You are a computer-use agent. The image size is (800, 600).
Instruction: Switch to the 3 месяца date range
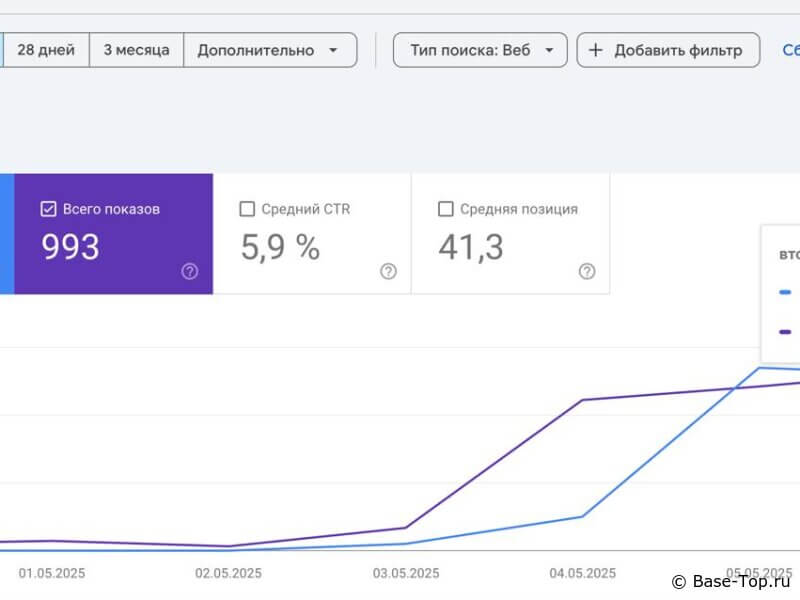pyautogui.click(x=136, y=50)
